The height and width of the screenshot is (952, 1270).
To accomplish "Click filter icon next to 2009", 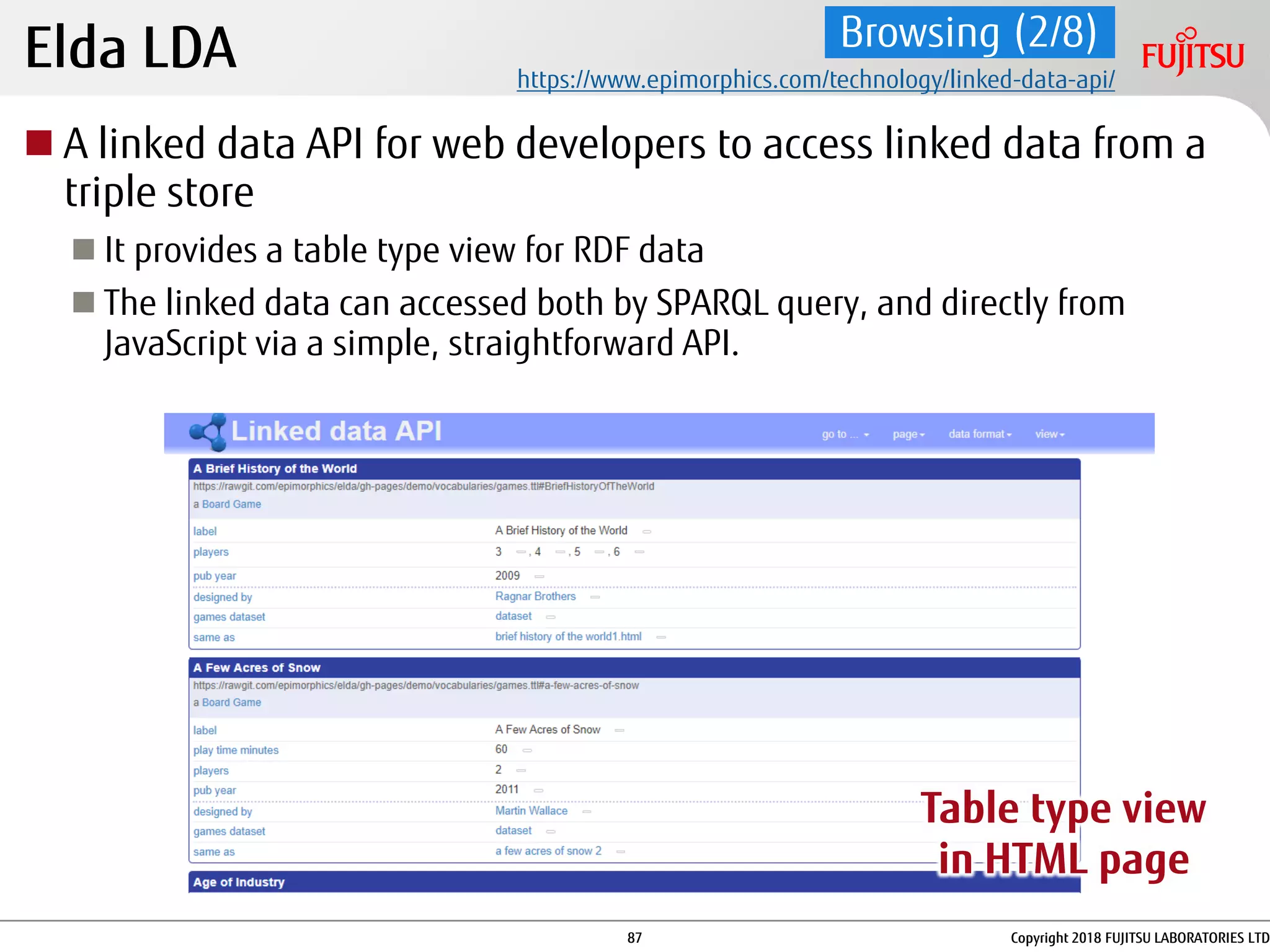I will (540, 576).
